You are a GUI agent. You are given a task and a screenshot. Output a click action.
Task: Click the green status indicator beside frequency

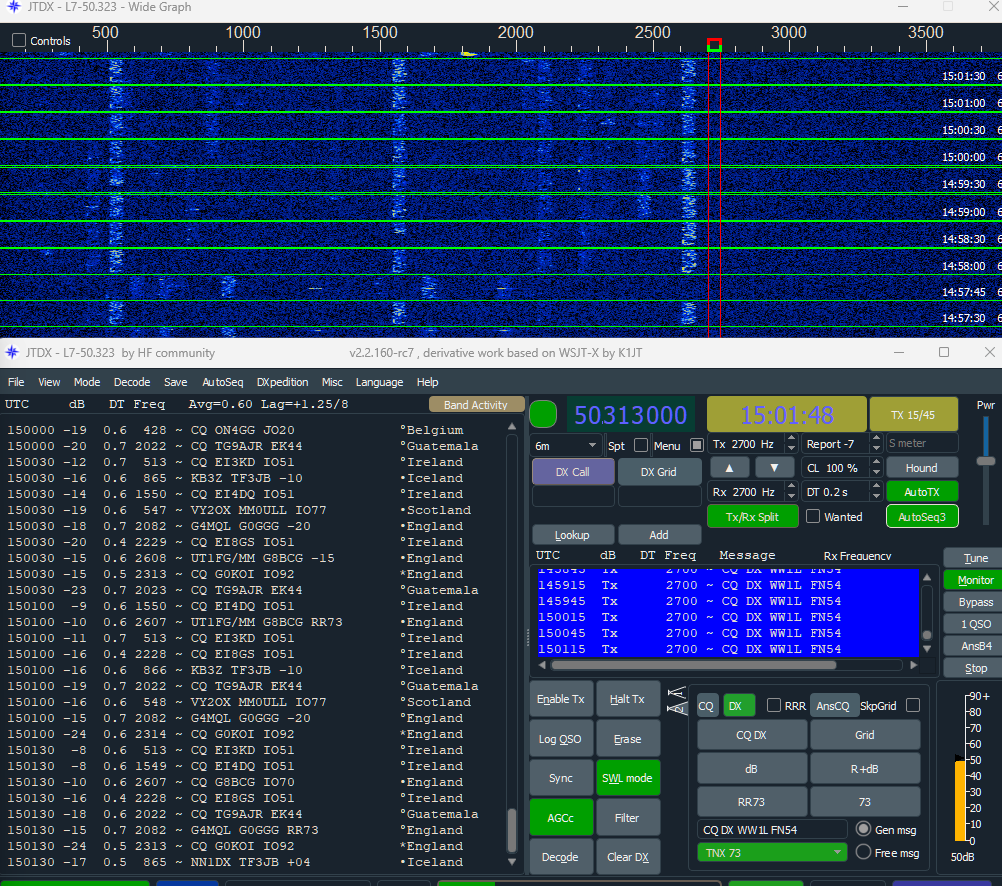coord(543,414)
